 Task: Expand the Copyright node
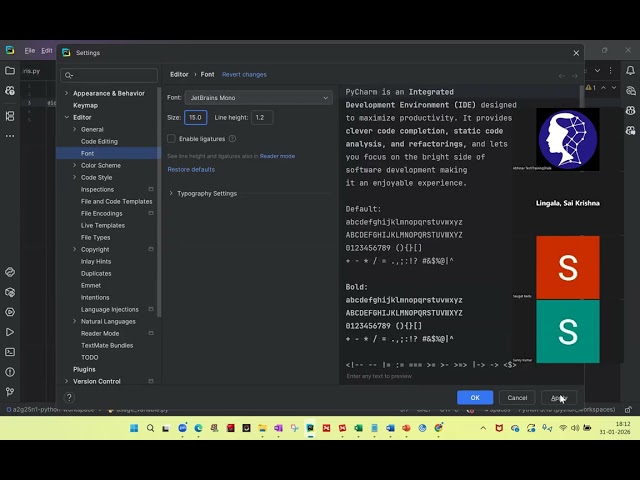click(74, 249)
